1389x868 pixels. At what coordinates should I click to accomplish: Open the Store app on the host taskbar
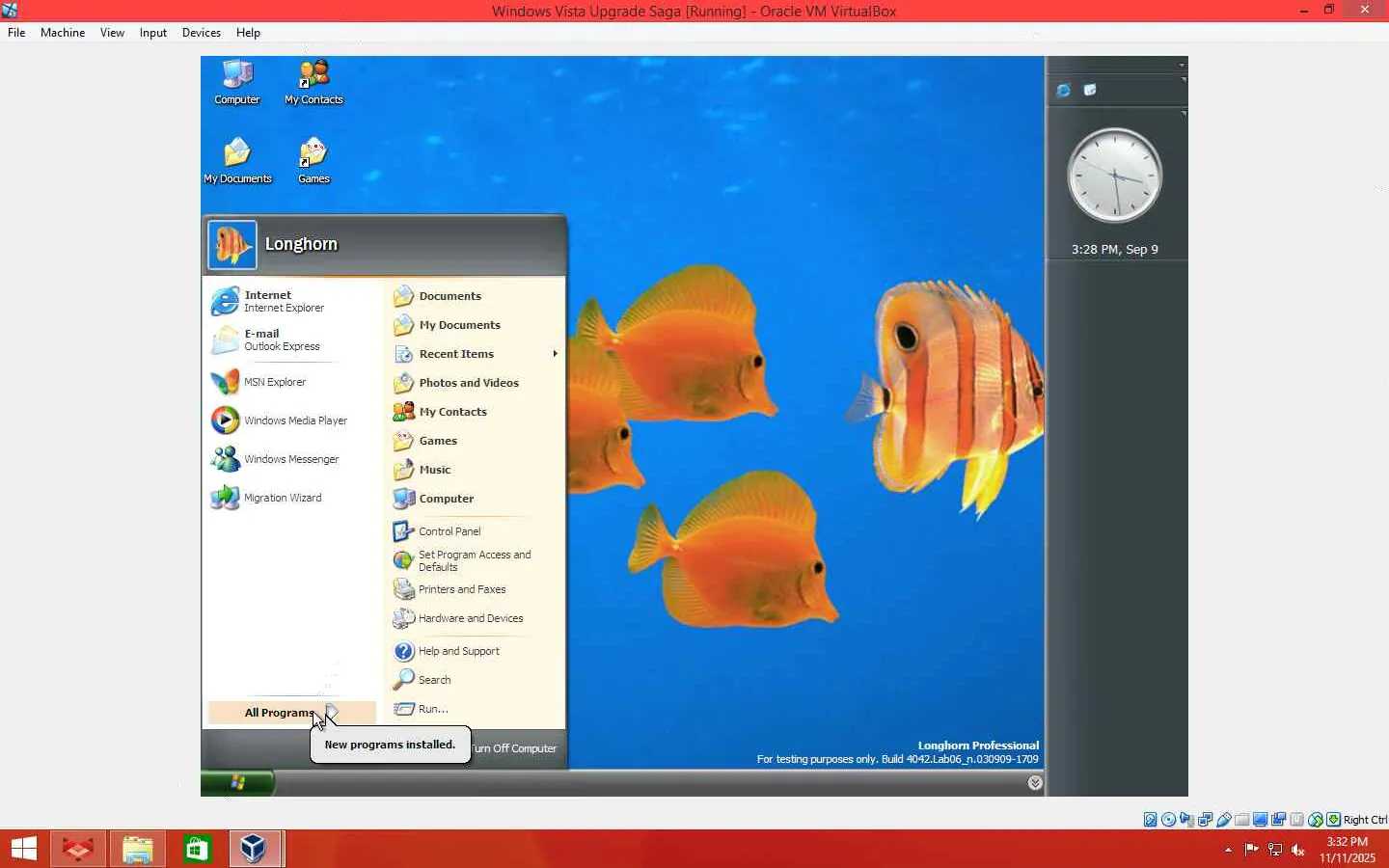click(x=197, y=850)
